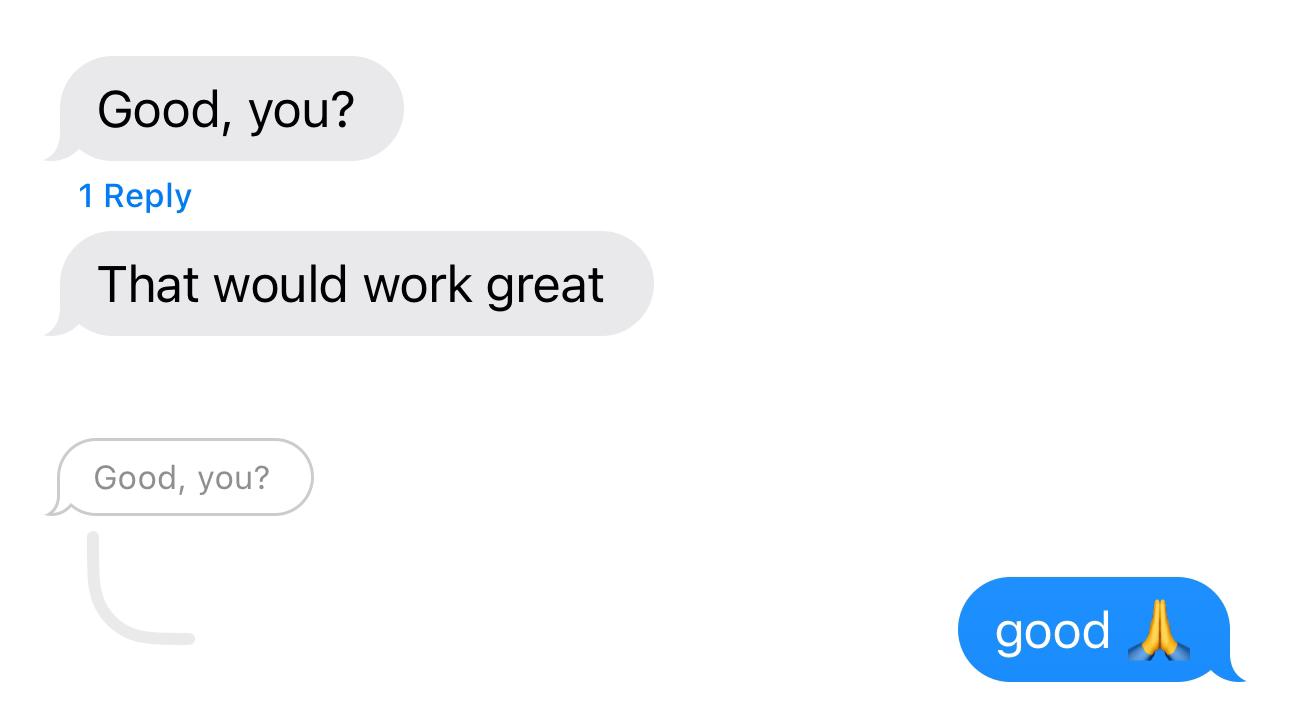Tap the outlined "Good, you?" quoted reply
The image size is (1290, 719).
click(184, 478)
